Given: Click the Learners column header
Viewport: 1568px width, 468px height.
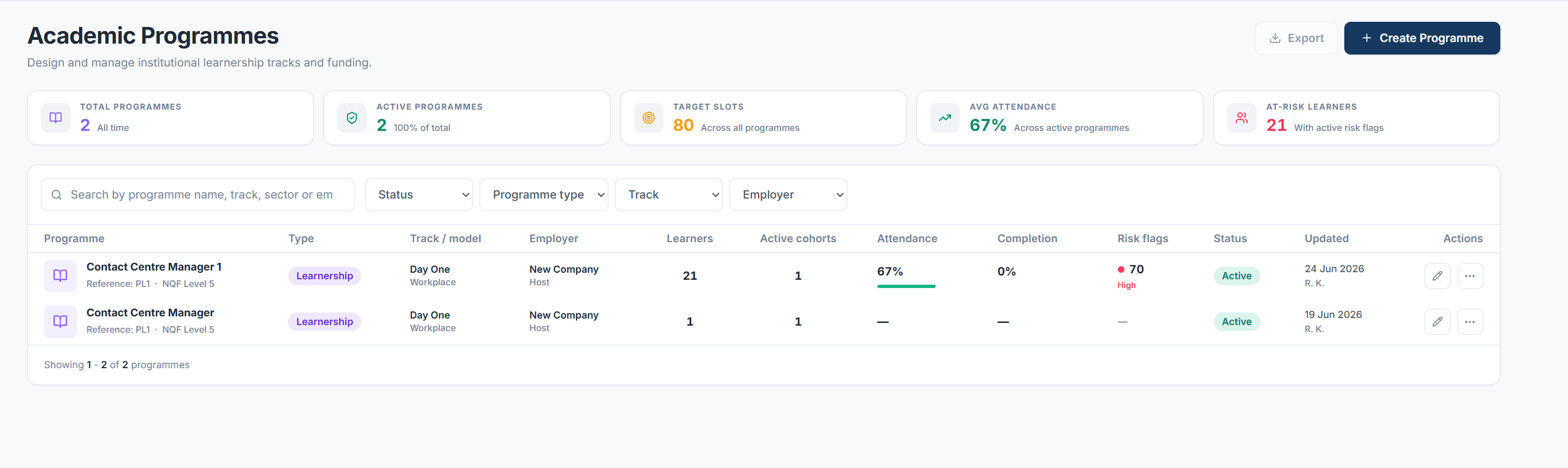Looking at the screenshot, I should click(690, 238).
